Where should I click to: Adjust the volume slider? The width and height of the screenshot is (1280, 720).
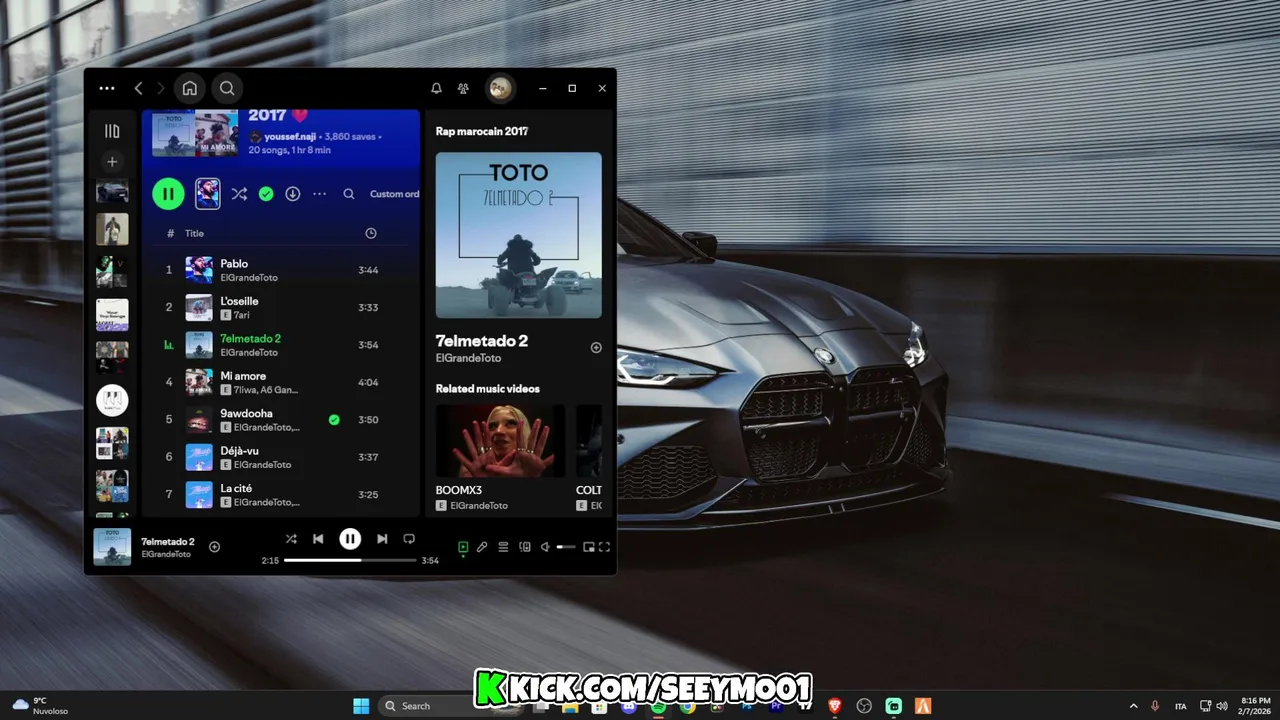click(x=566, y=547)
